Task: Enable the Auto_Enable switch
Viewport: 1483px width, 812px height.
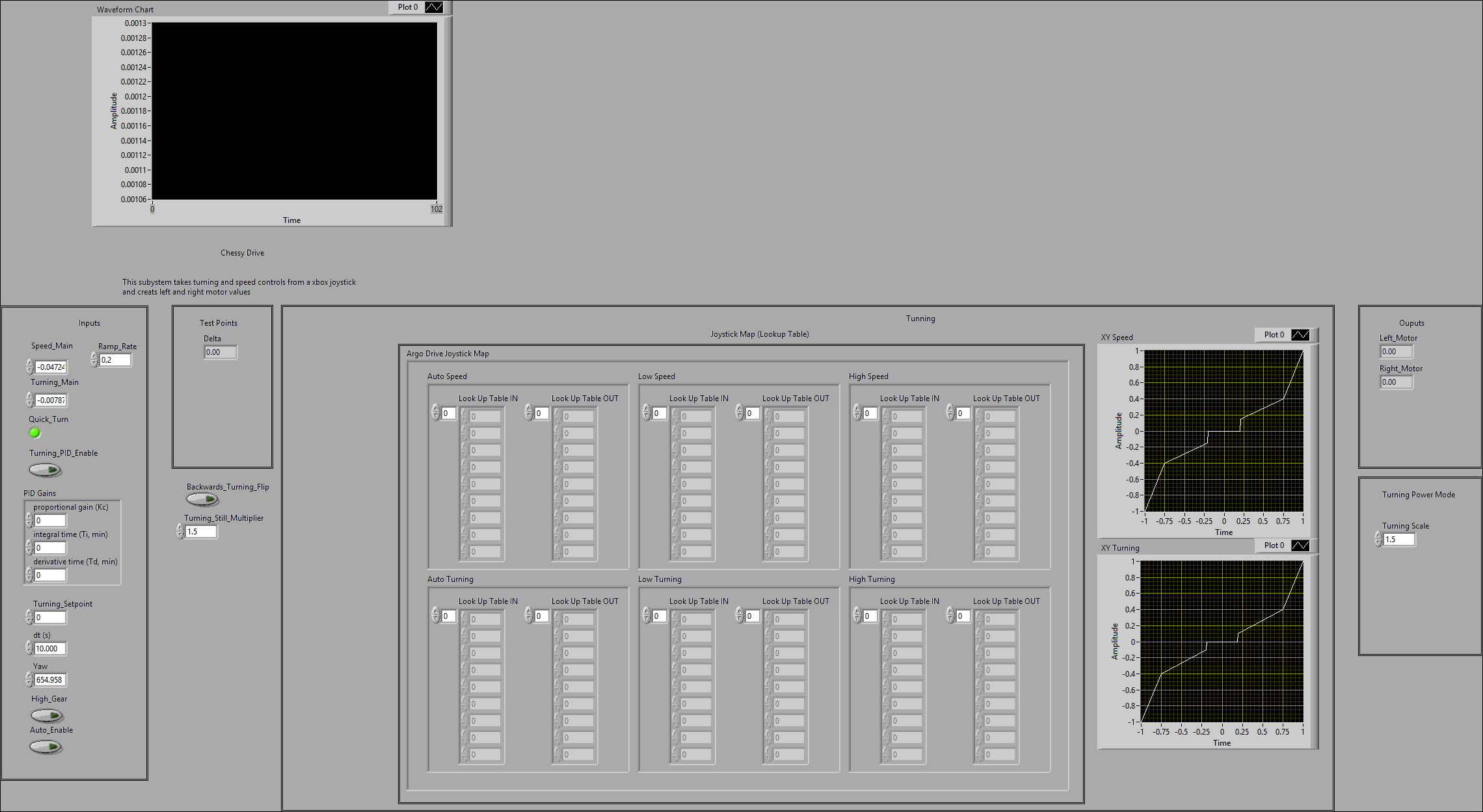Action: coord(46,746)
